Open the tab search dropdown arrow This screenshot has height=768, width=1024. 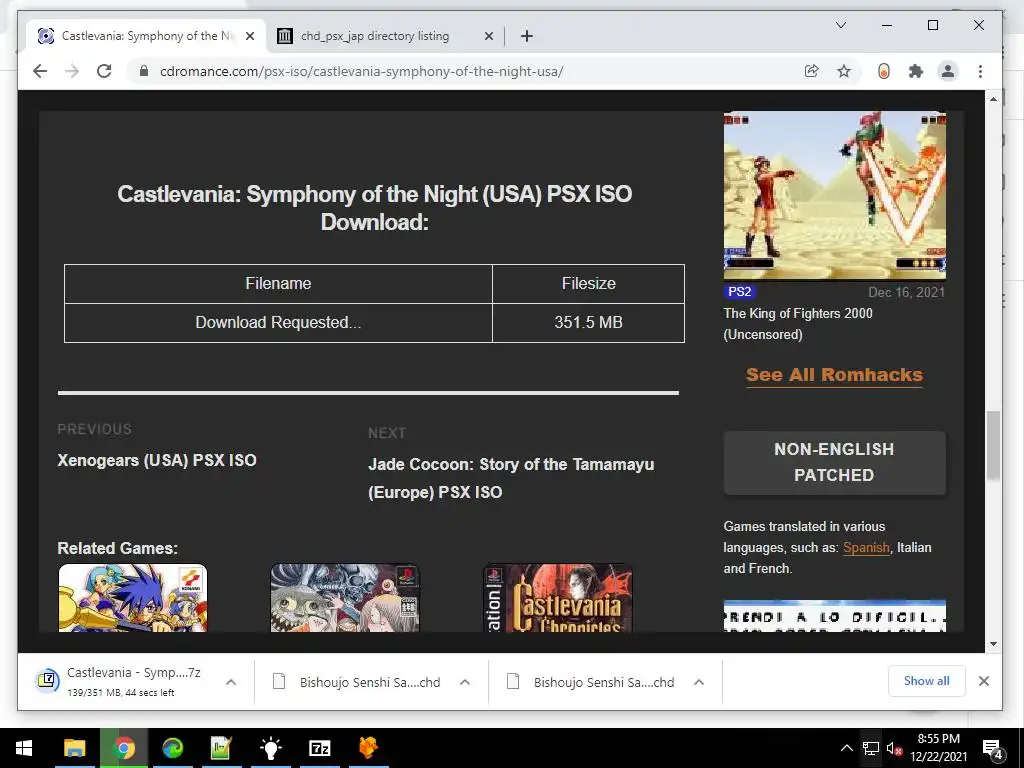(x=841, y=25)
